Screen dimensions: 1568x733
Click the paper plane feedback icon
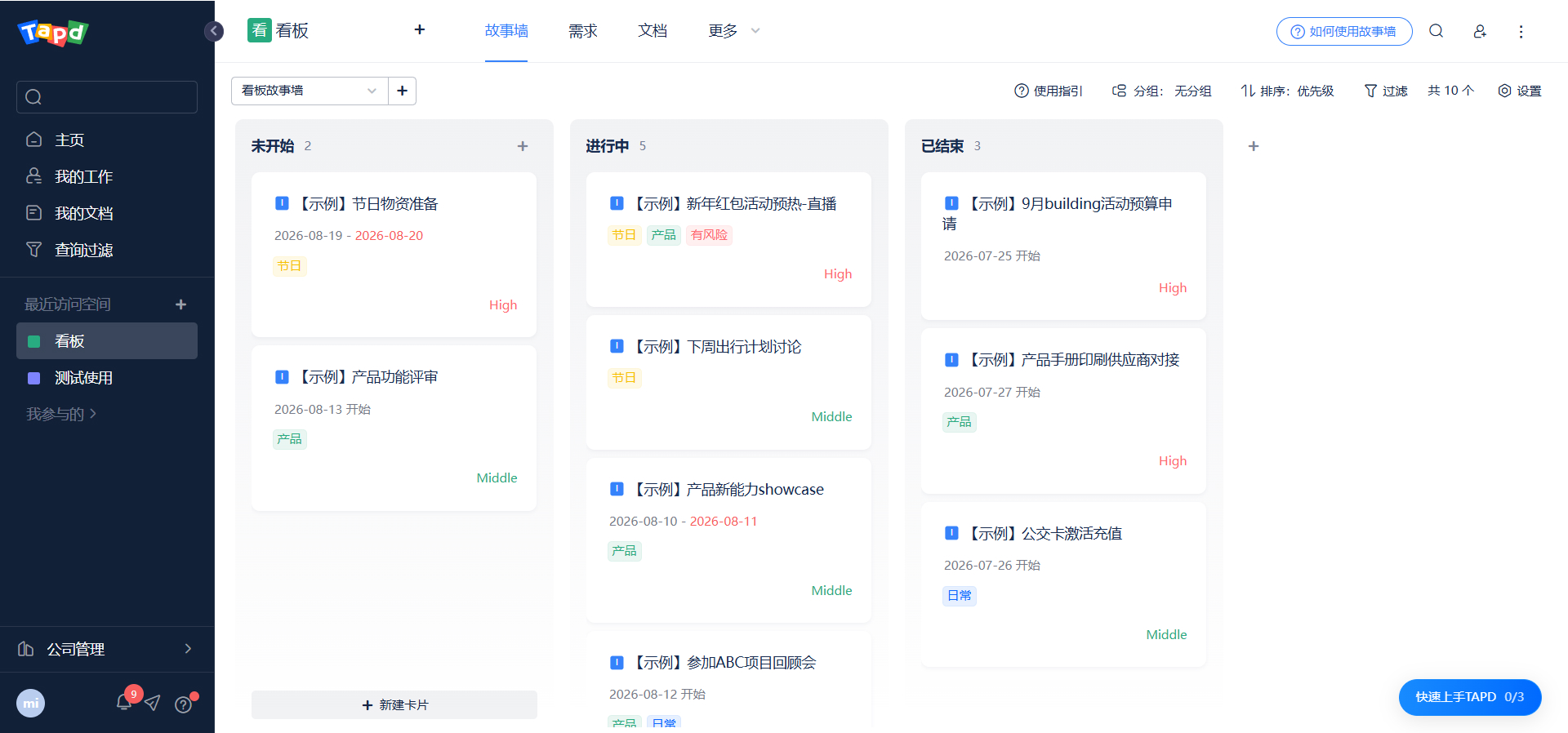(x=153, y=703)
